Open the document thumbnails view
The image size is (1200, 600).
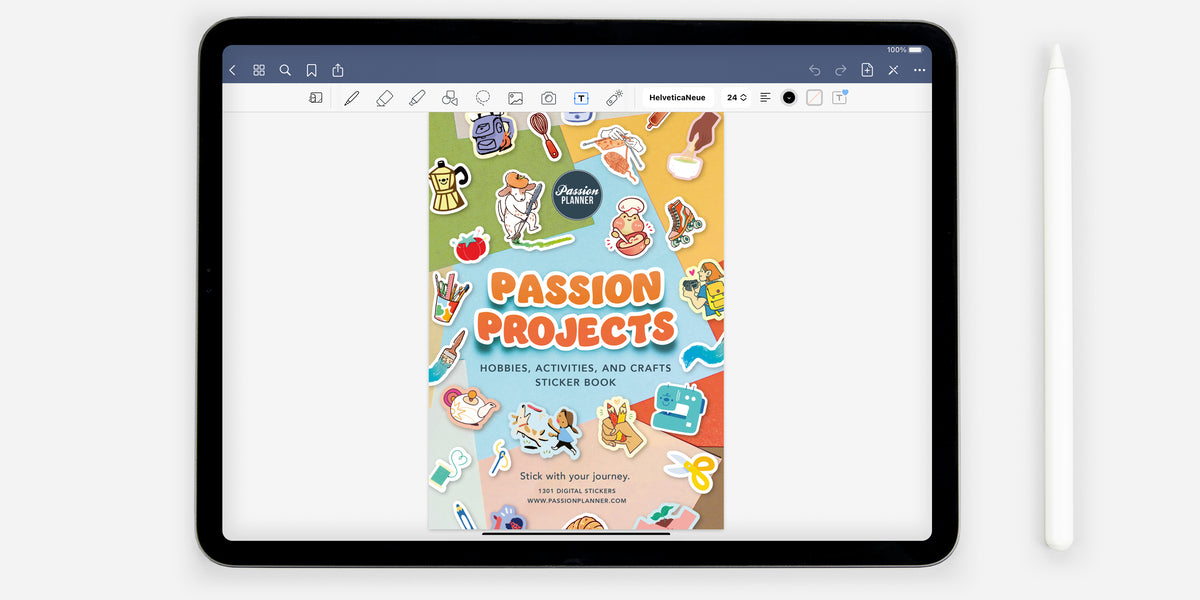[258, 70]
